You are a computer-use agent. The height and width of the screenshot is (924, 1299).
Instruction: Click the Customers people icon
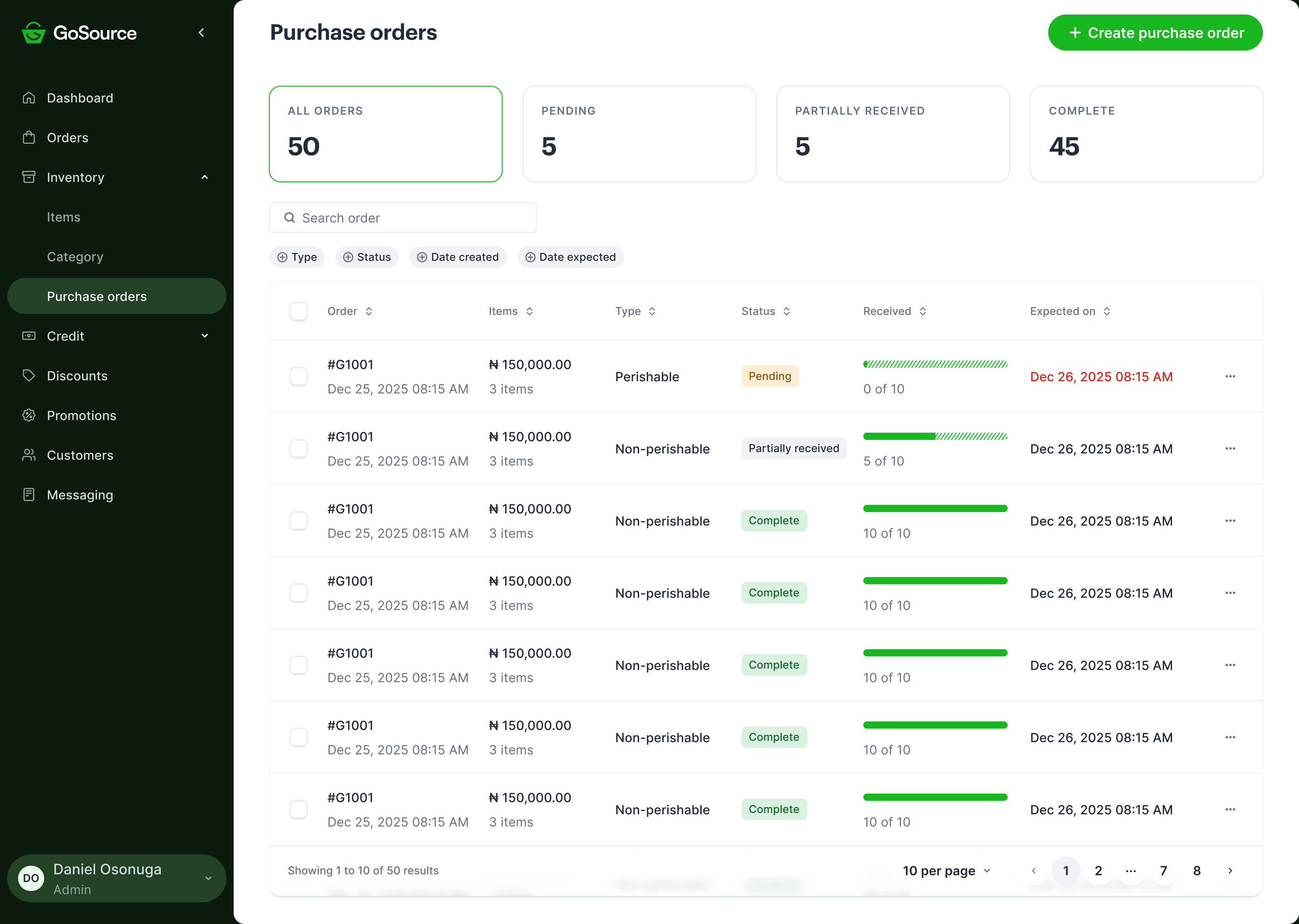28,455
